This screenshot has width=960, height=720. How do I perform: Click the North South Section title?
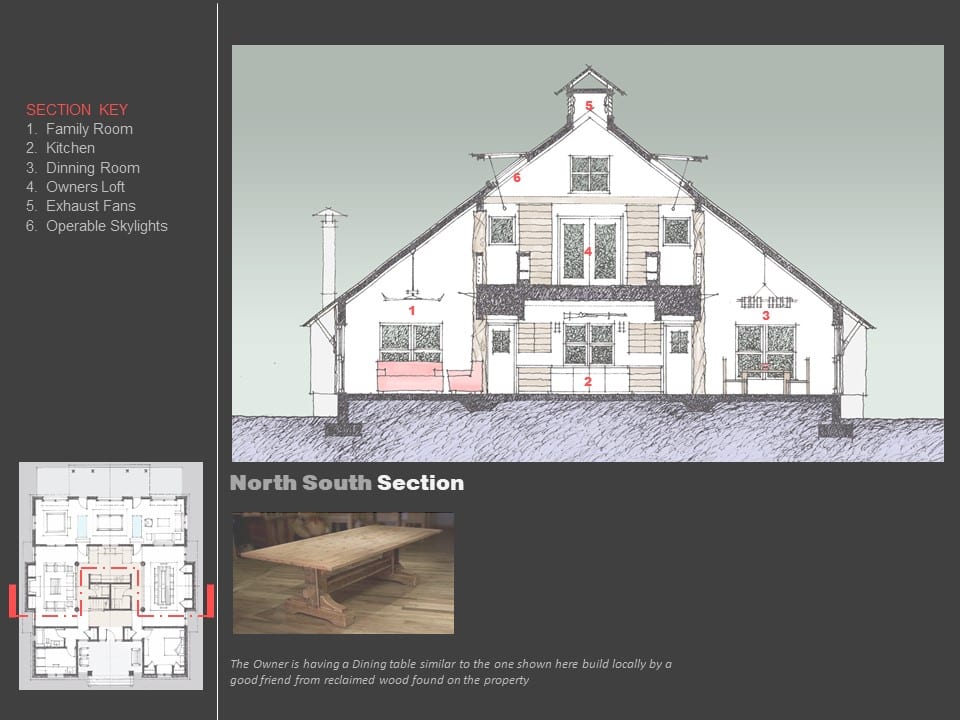click(x=347, y=483)
